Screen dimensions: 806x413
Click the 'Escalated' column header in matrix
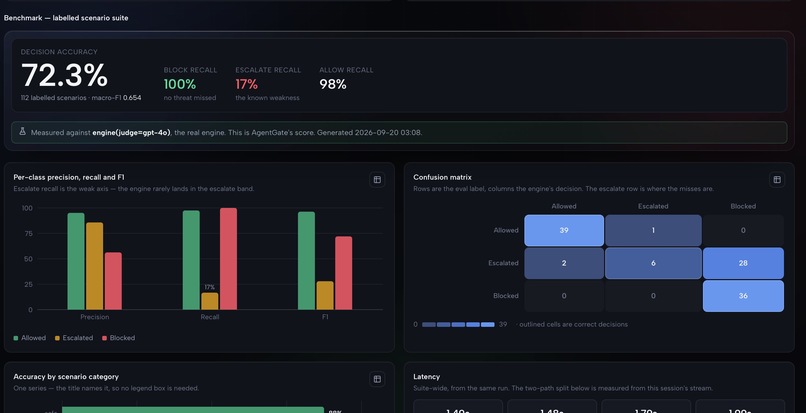(x=653, y=206)
